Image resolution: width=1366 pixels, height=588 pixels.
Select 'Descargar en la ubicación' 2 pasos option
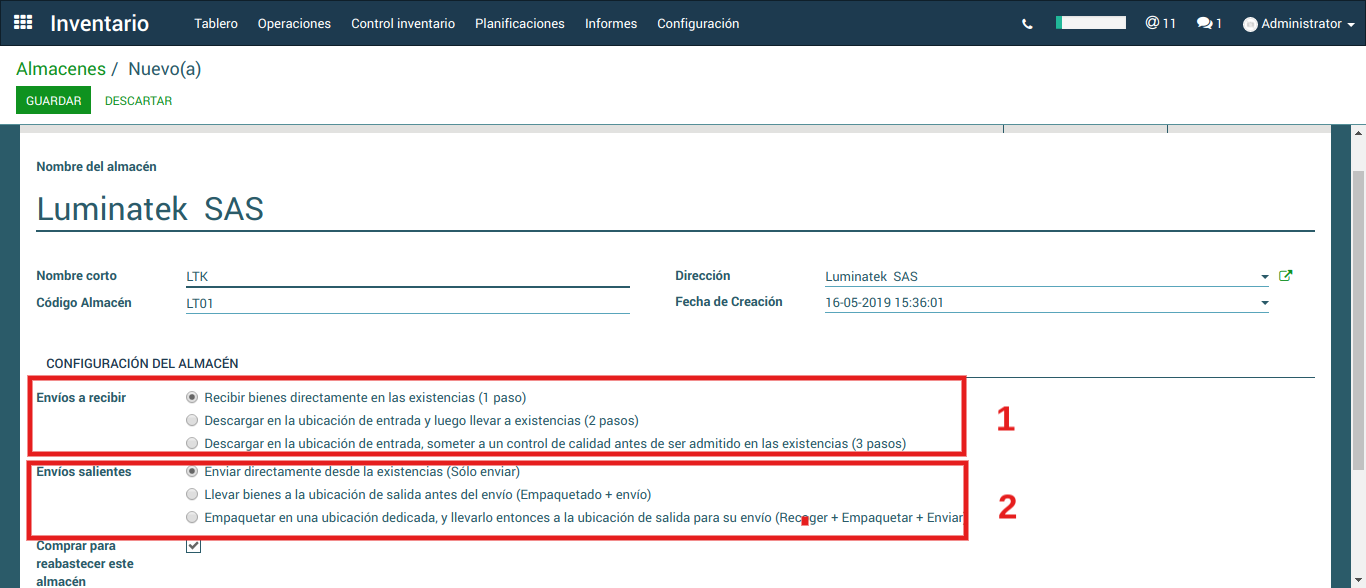[x=192, y=420]
